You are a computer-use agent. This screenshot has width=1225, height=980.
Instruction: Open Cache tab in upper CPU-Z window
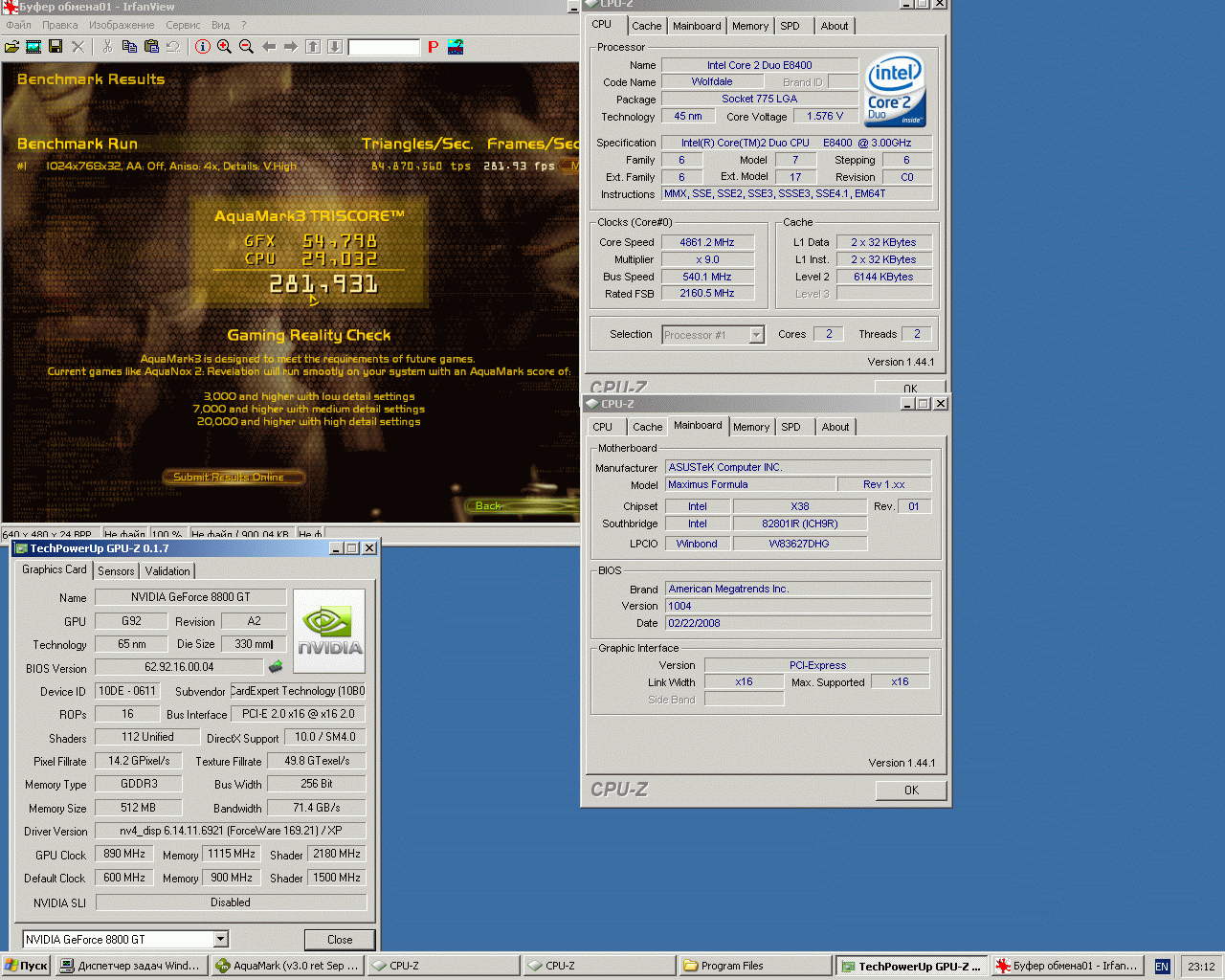pos(647,26)
